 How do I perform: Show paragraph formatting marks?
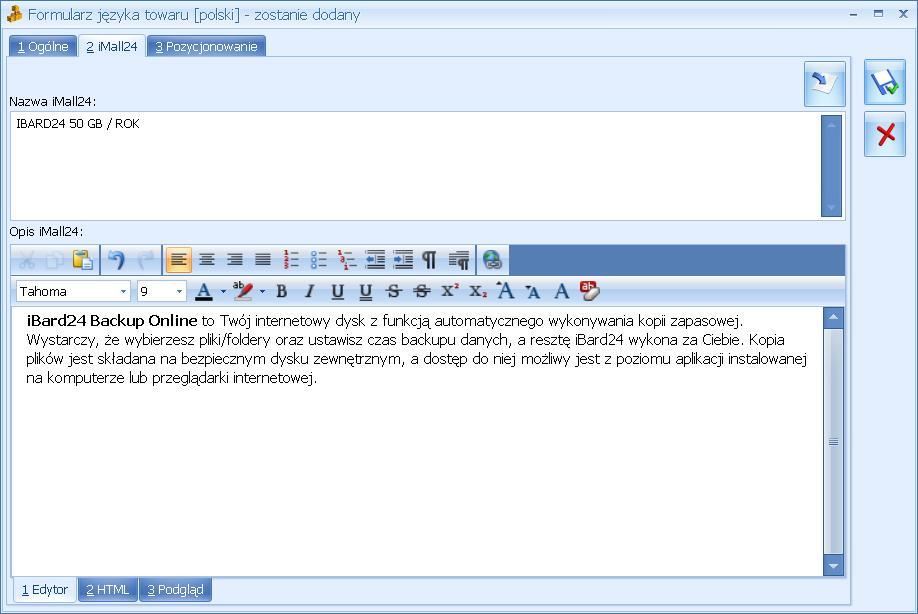[x=429, y=260]
